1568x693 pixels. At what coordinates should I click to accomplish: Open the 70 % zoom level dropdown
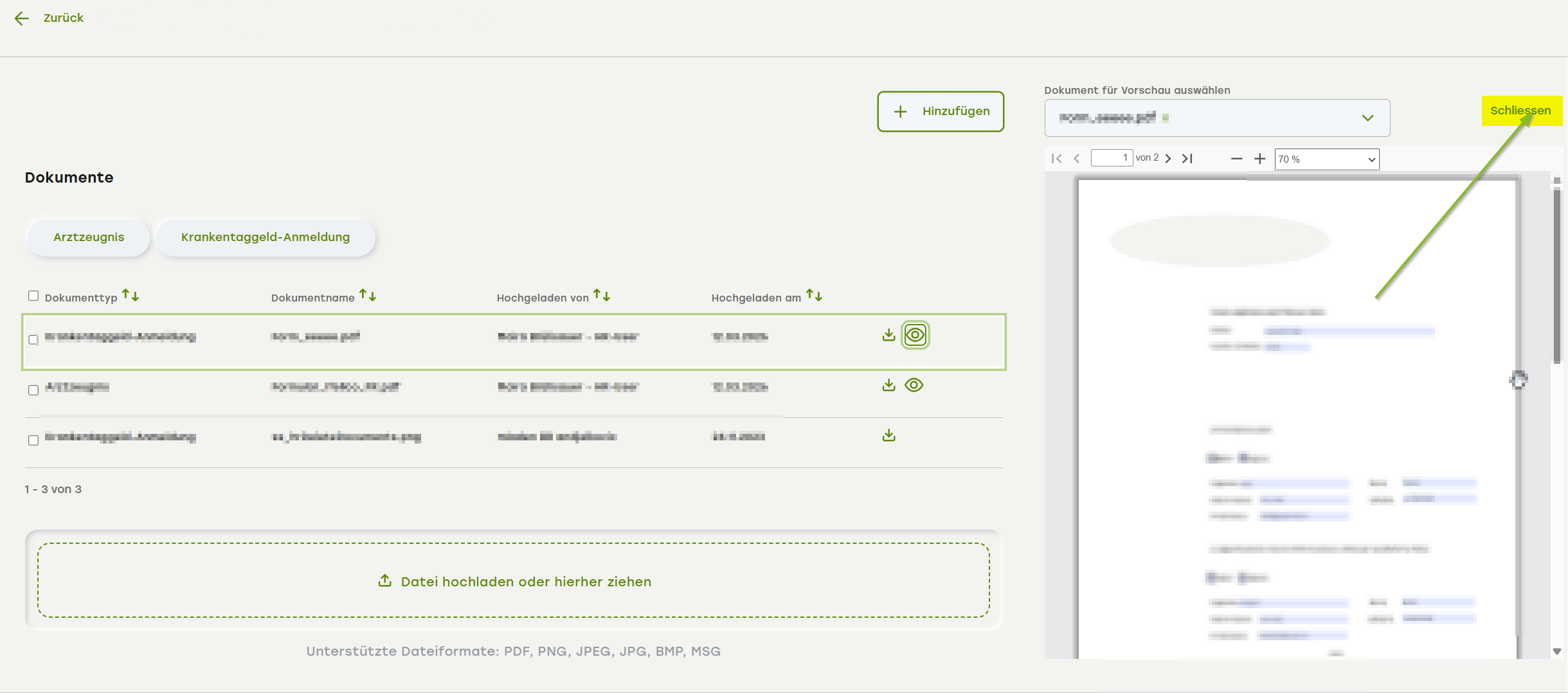click(x=1326, y=159)
